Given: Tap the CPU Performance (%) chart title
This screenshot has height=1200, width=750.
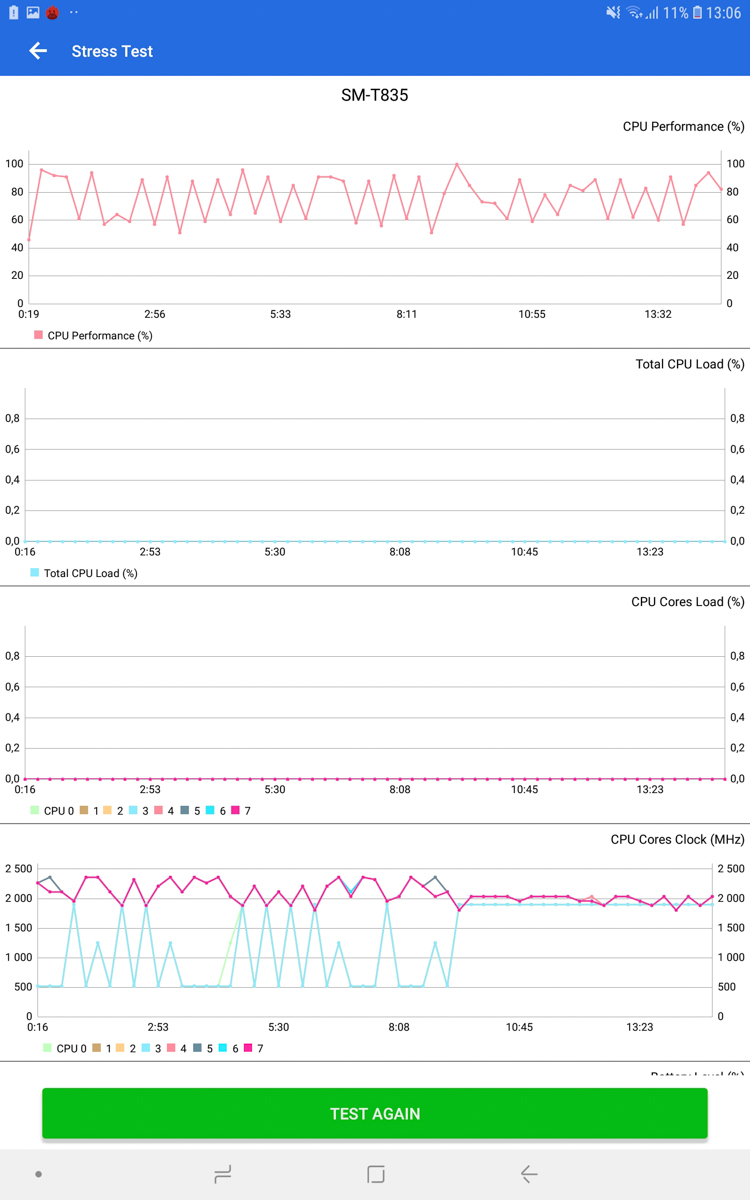Looking at the screenshot, I should point(683,127).
